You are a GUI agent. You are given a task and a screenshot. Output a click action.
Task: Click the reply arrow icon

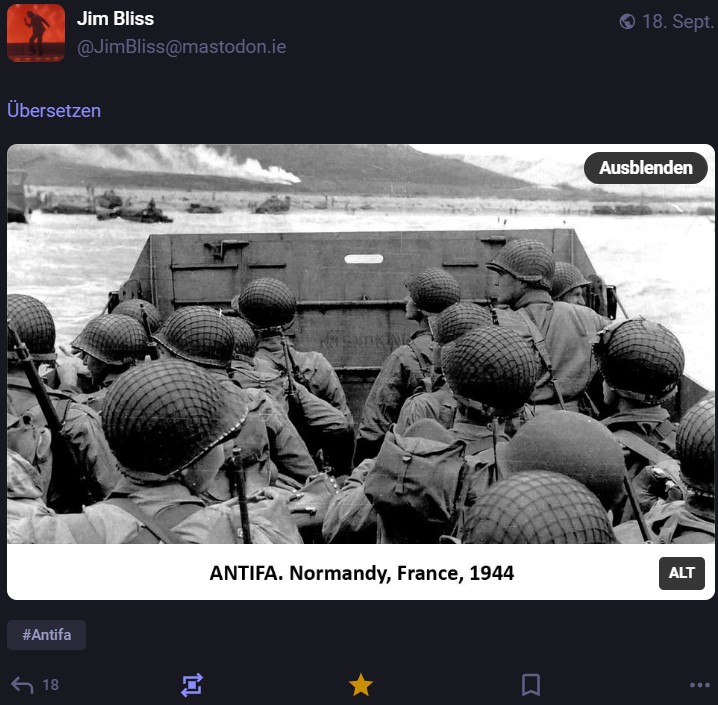tap(22, 685)
